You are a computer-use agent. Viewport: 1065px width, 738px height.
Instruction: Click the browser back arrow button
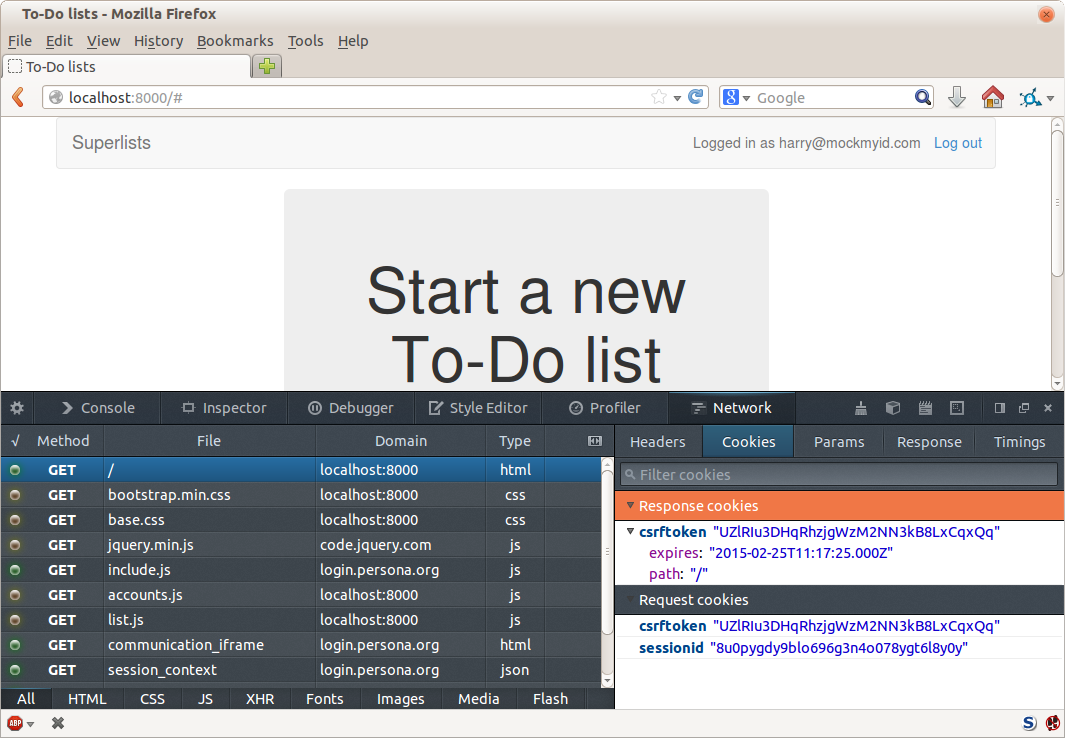coord(17,97)
